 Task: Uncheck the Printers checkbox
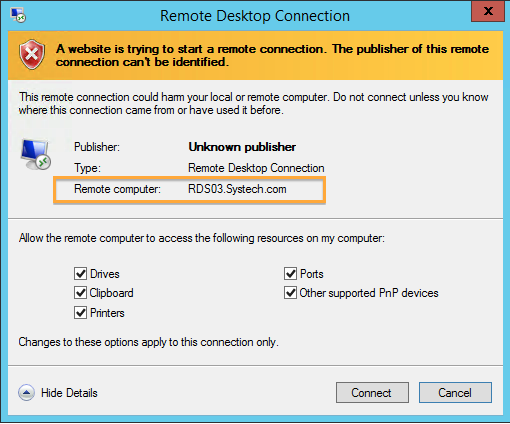80,313
